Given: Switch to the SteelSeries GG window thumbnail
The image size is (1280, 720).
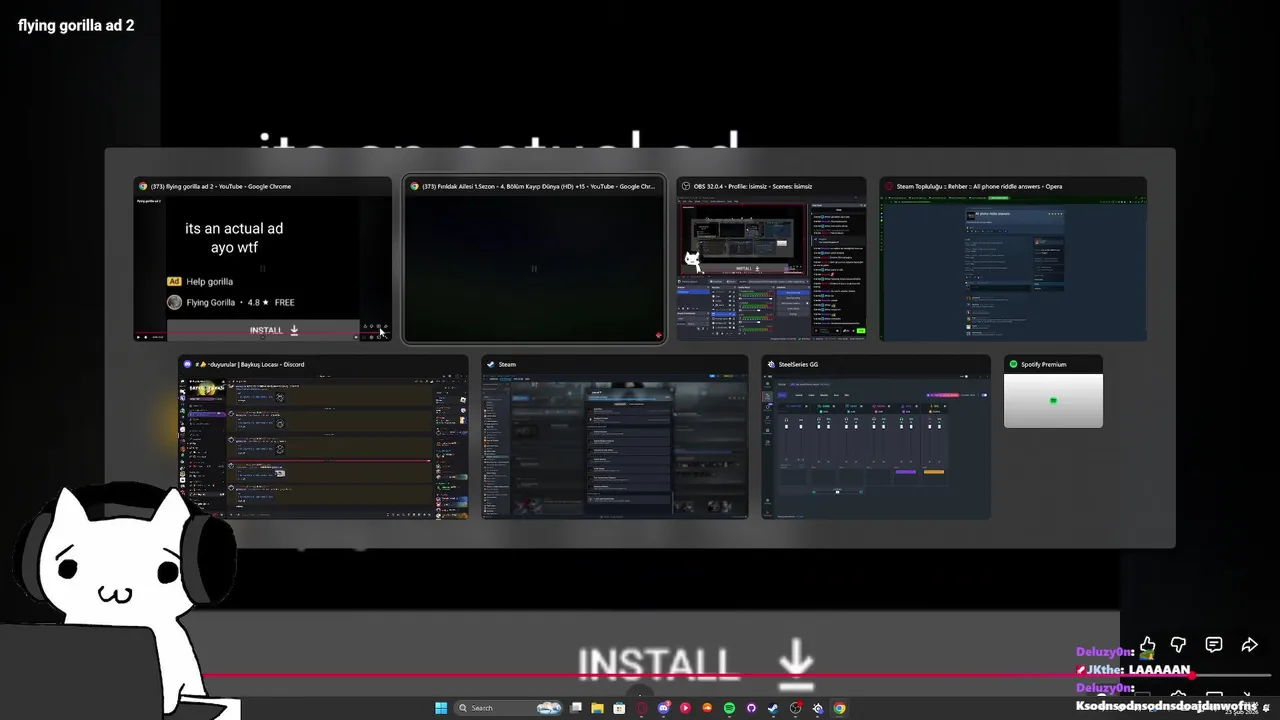Looking at the screenshot, I should 876,437.
